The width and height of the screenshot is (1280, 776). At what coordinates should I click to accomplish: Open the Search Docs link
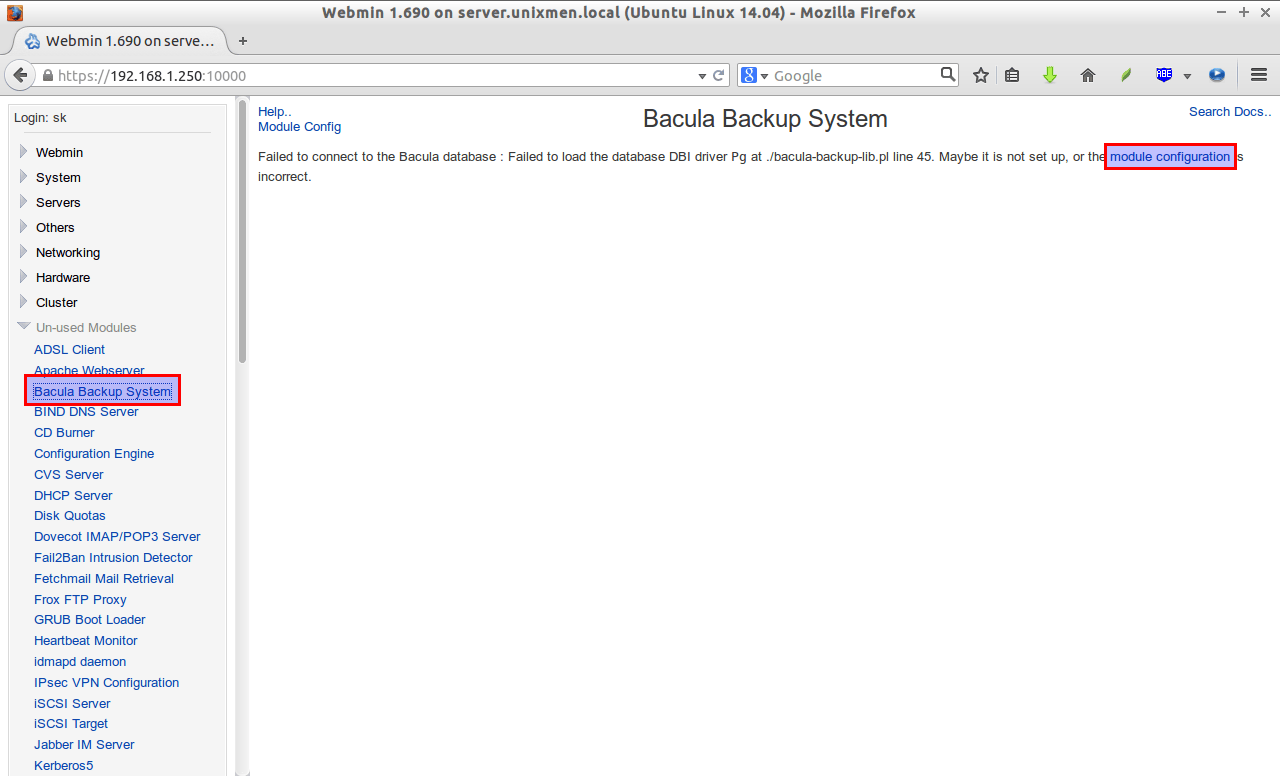[x=1229, y=112]
